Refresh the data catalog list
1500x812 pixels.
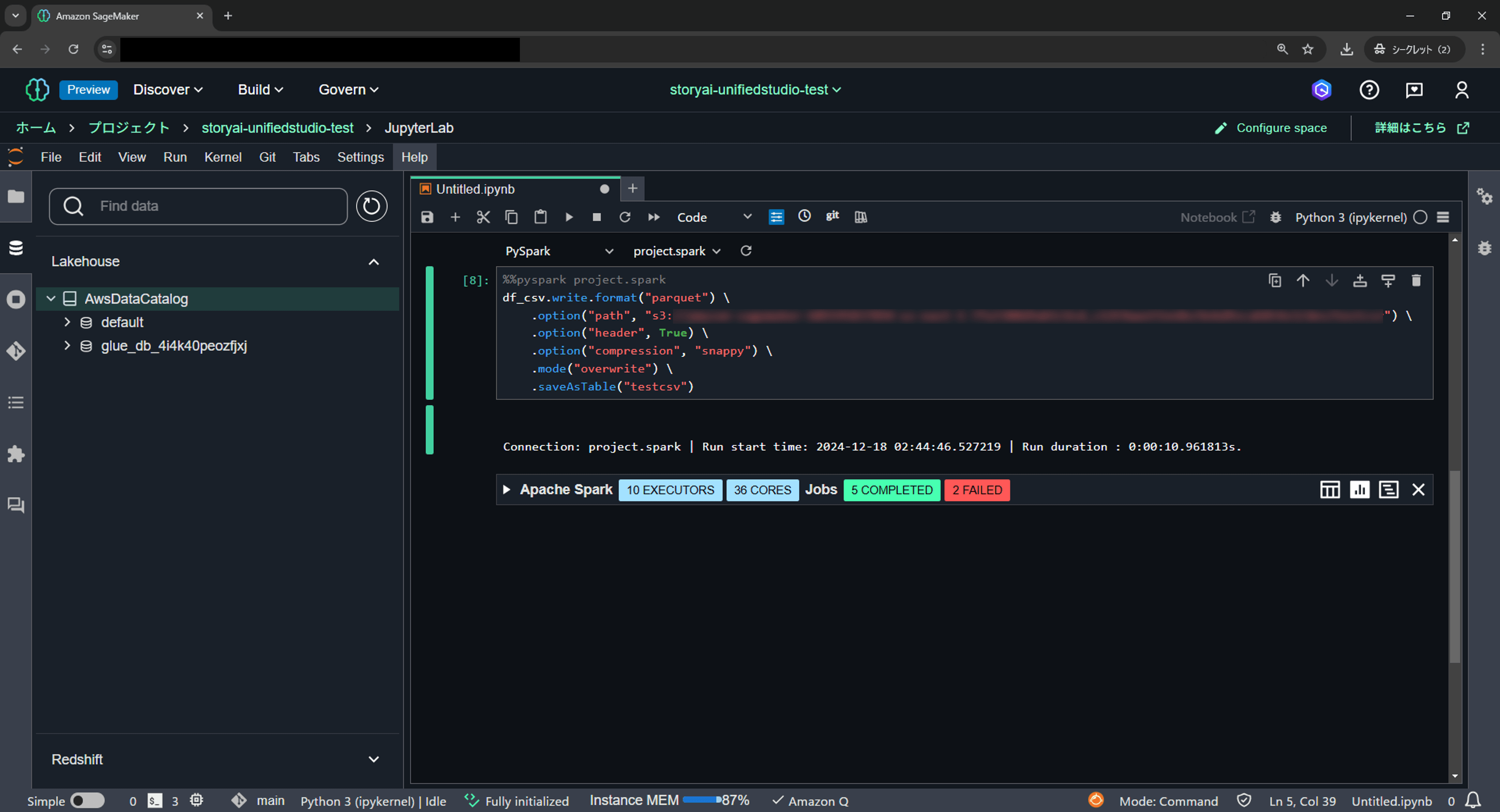[x=372, y=206]
